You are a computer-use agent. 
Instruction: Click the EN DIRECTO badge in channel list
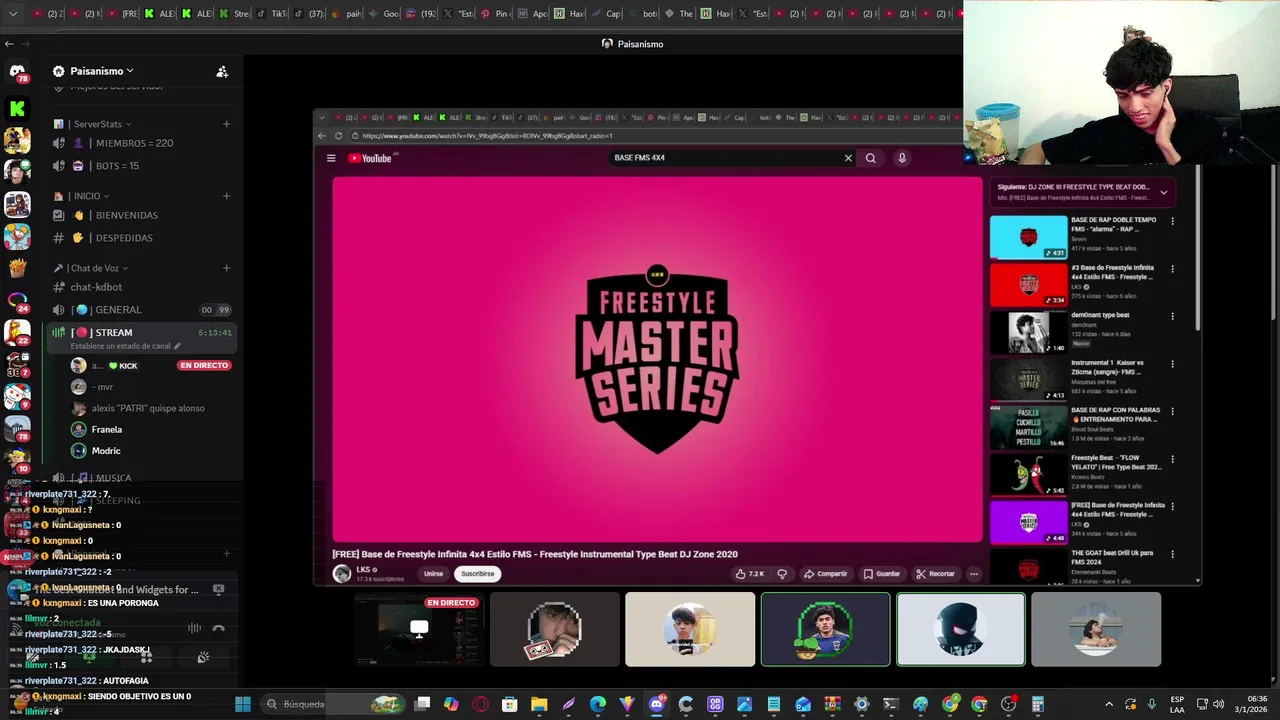tap(204, 365)
